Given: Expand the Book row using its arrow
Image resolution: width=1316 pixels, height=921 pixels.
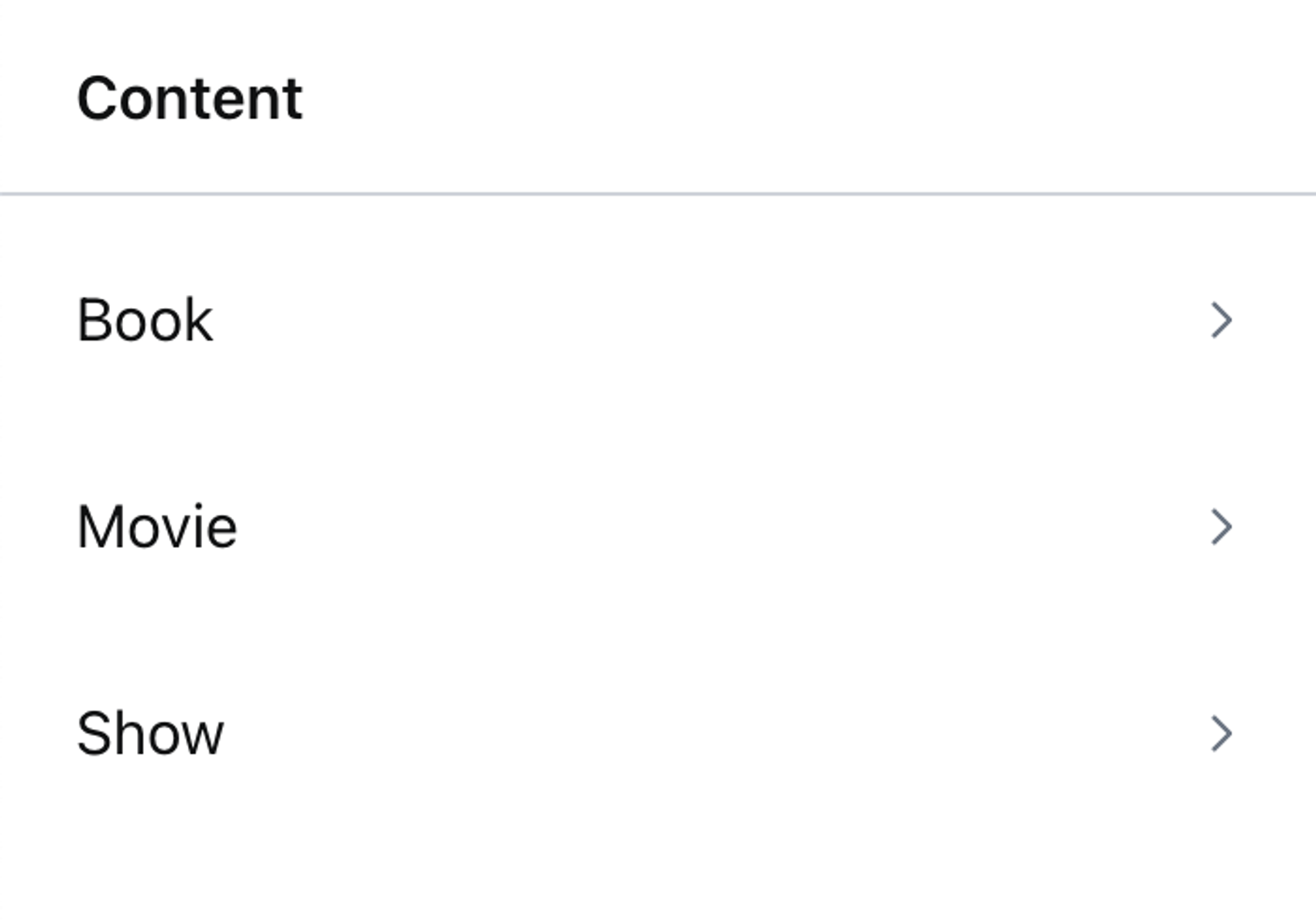Looking at the screenshot, I should [x=1221, y=320].
